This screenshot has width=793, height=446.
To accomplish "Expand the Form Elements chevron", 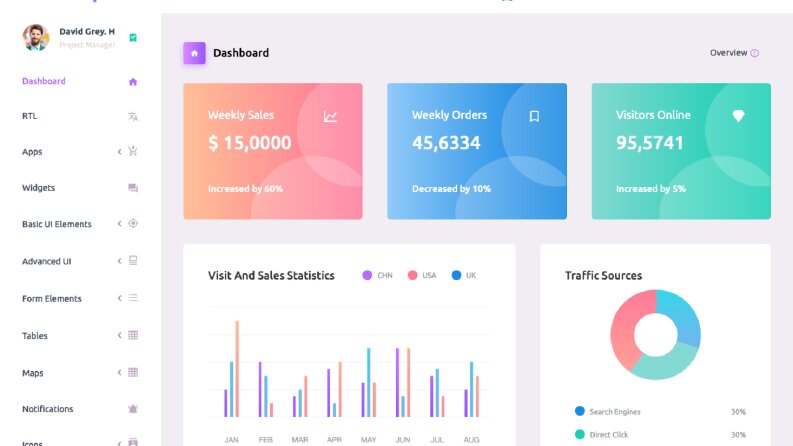I will coord(119,298).
